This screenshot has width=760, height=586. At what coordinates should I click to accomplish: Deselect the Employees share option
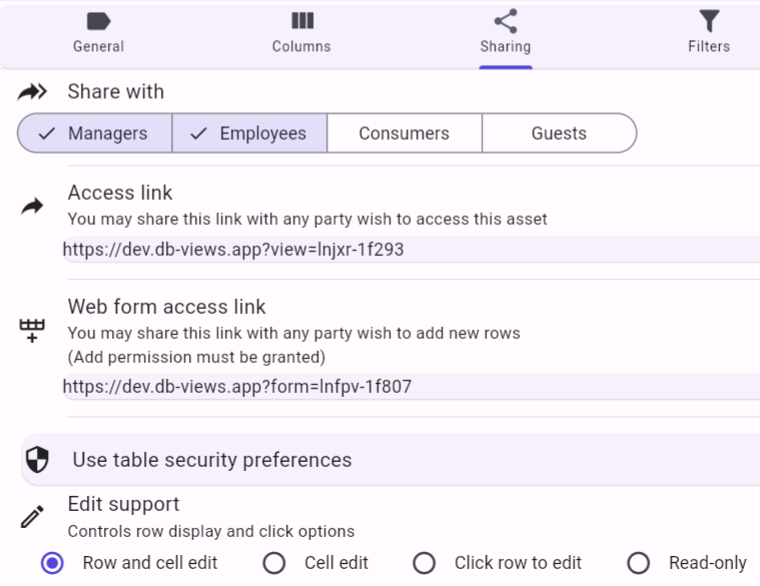point(250,133)
